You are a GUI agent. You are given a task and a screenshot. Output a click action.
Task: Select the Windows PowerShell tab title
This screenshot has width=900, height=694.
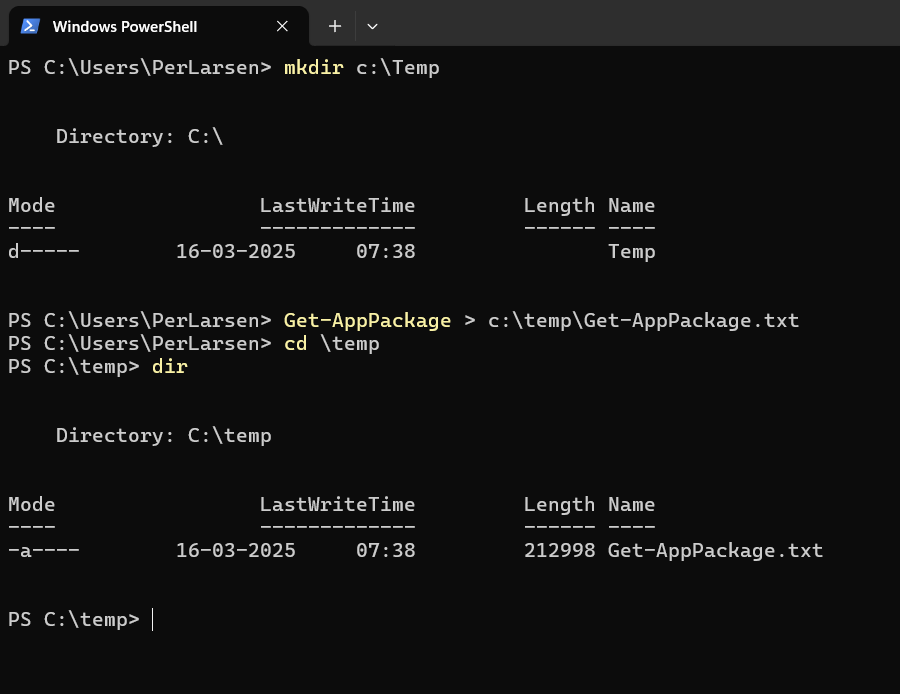(x=124, y=26)
